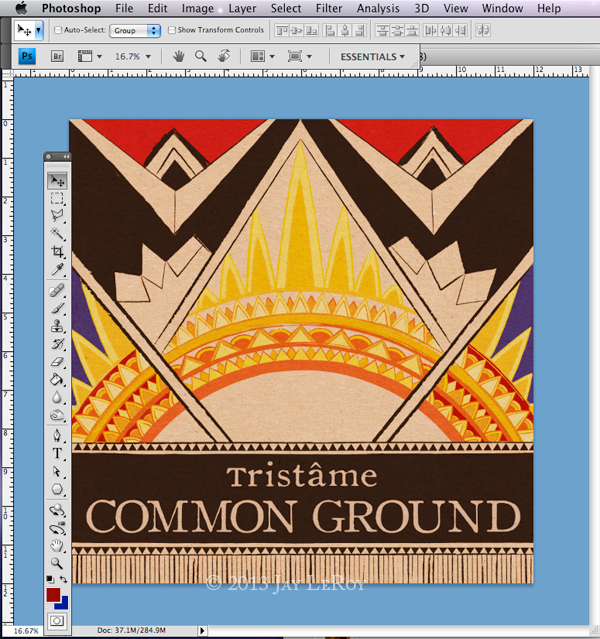Click the Rotate View tool in application bar
Screen dimensions: 600x639
pos(223,56)
